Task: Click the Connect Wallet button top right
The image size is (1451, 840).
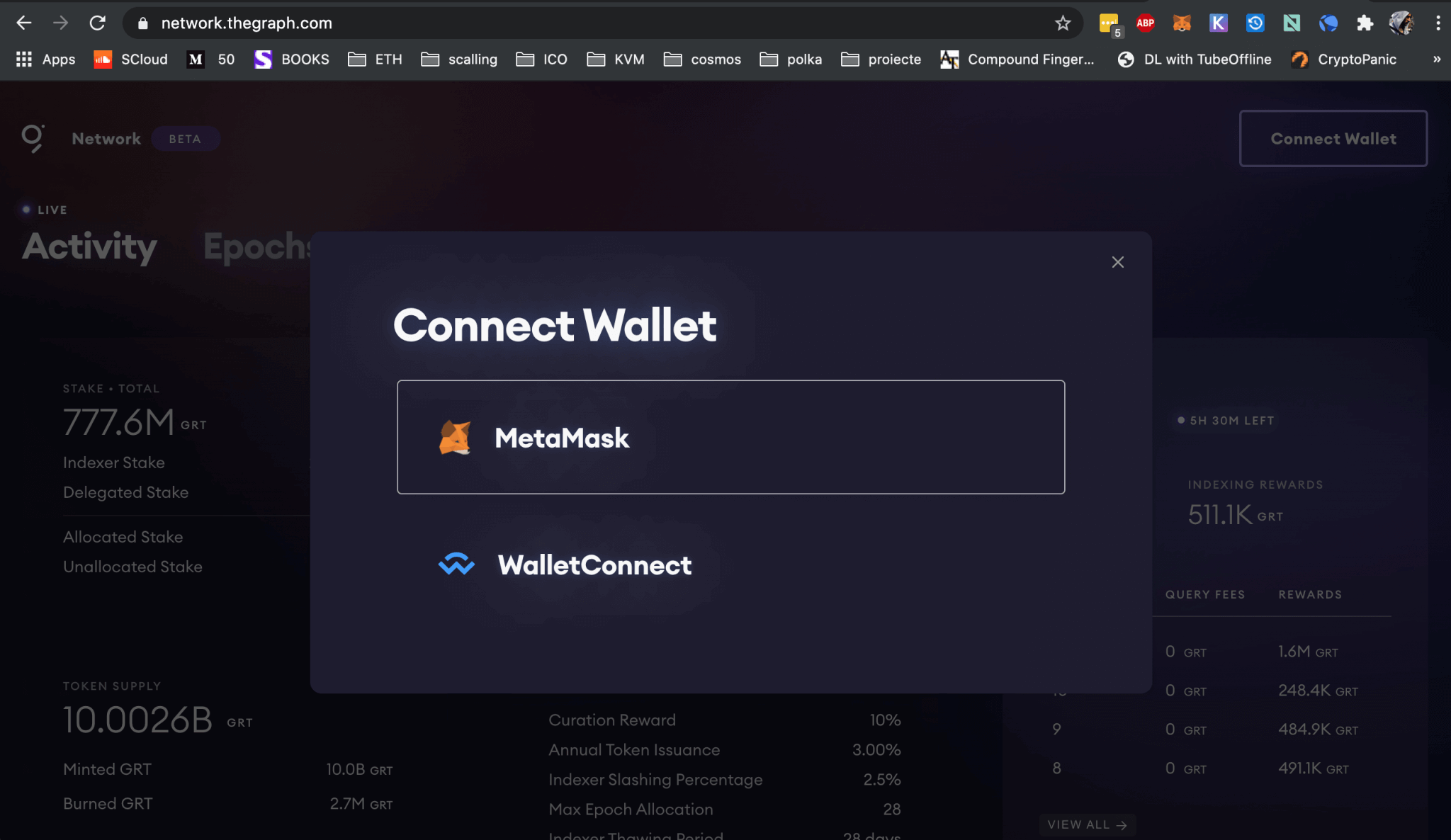Action: point(1334,138)
